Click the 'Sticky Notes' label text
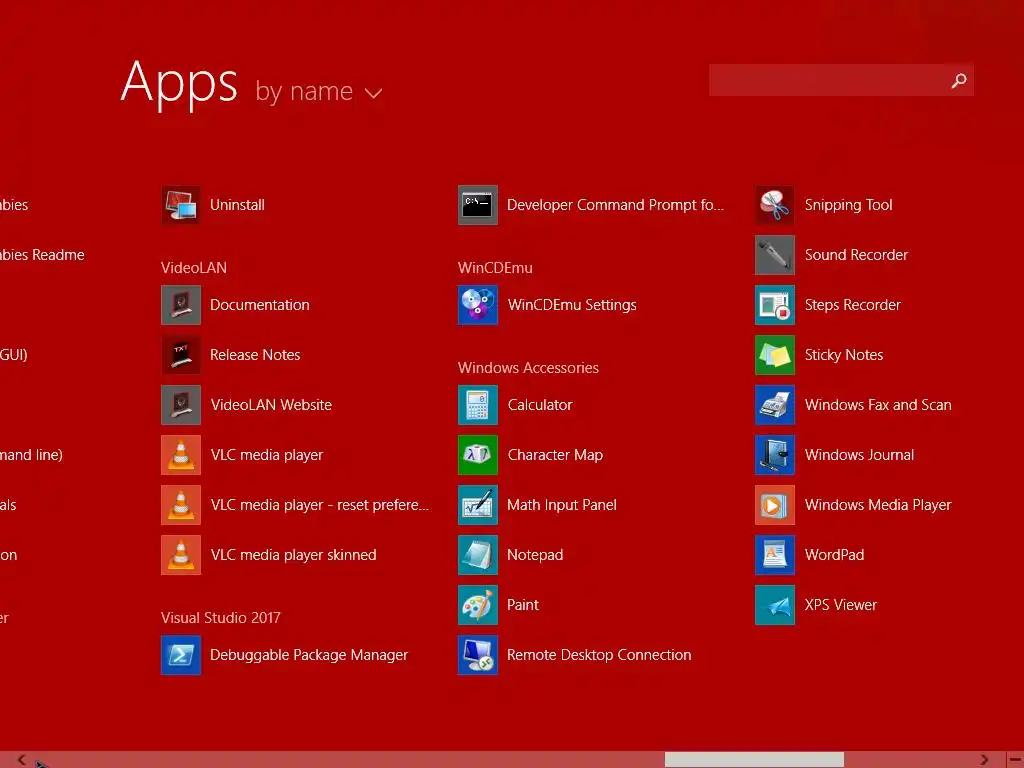1024x768 pixels. point(844,355)
